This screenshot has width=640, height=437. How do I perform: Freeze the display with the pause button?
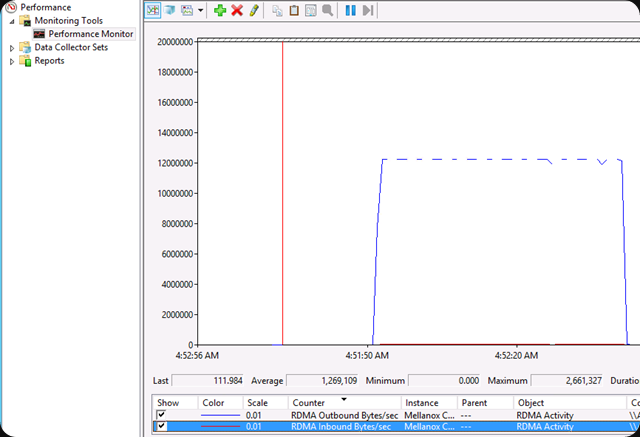(351, 10)
